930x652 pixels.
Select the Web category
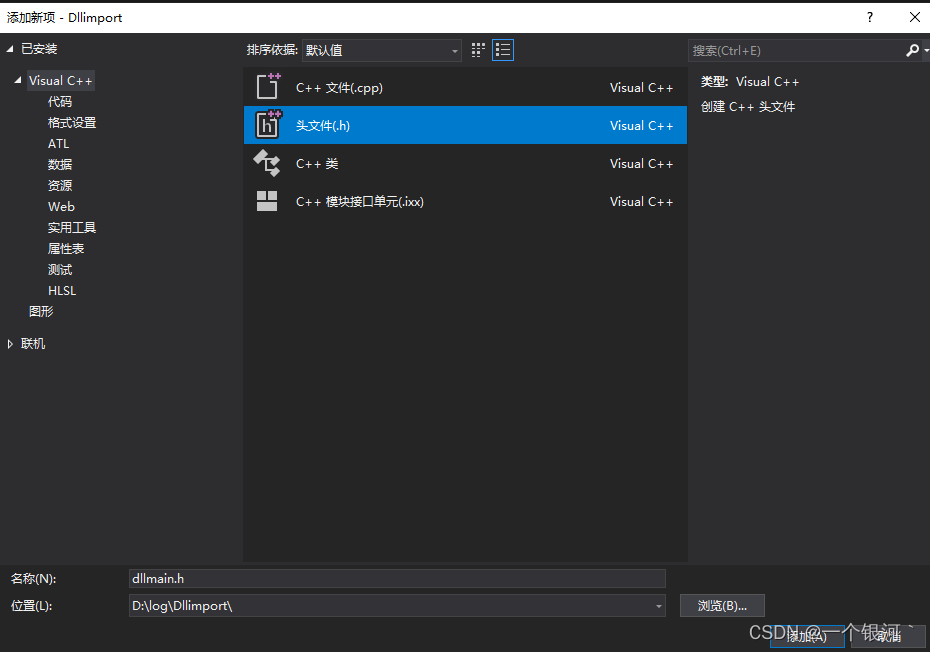tap(61, 206)
